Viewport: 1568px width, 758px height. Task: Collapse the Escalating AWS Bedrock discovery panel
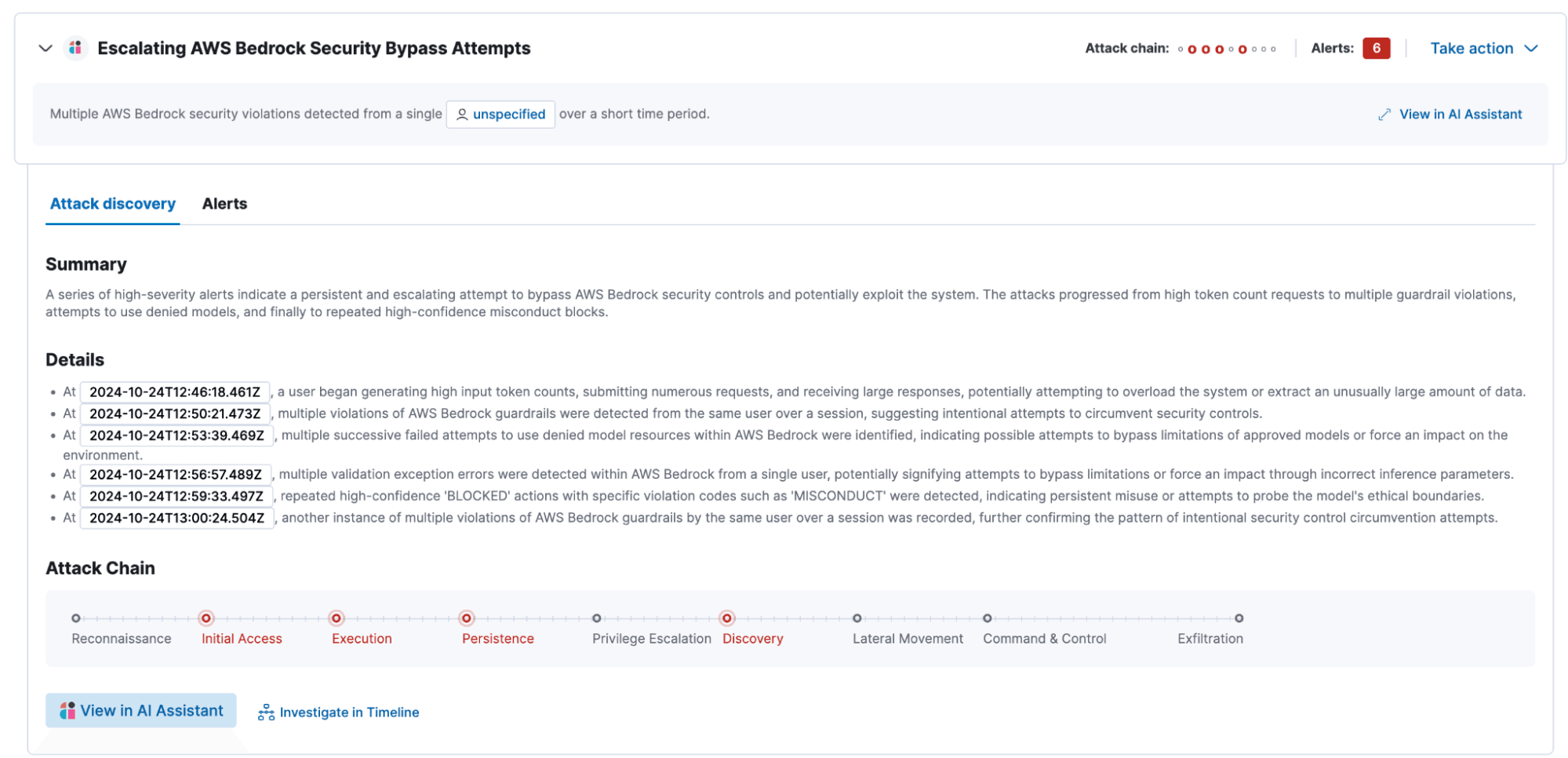pyautogui.click(x=45, y=49)
